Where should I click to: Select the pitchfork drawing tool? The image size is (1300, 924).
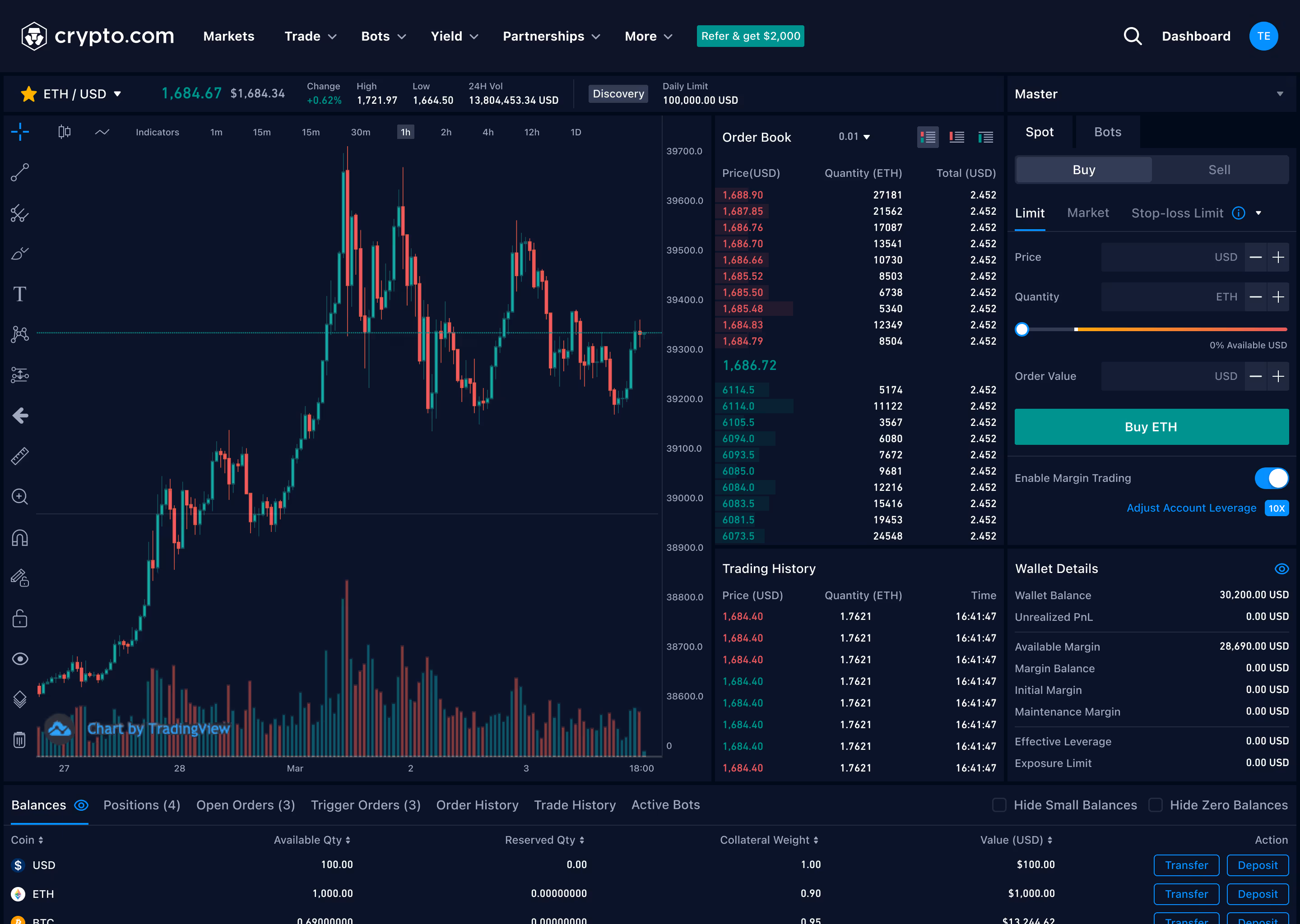pos(20,213)
